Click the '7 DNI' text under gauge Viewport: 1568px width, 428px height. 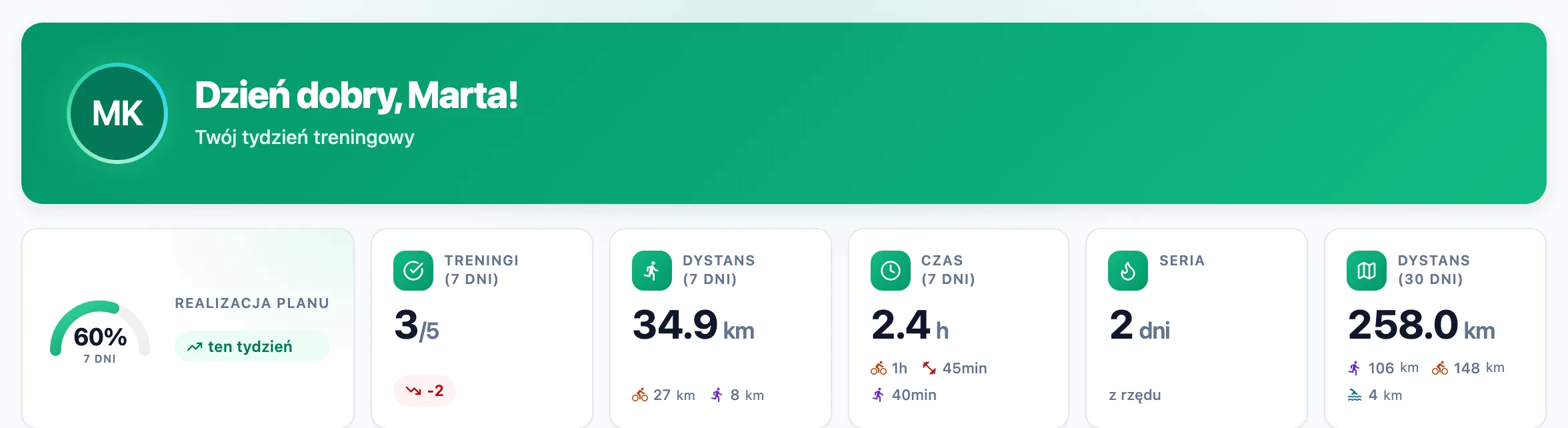(100, 359)
